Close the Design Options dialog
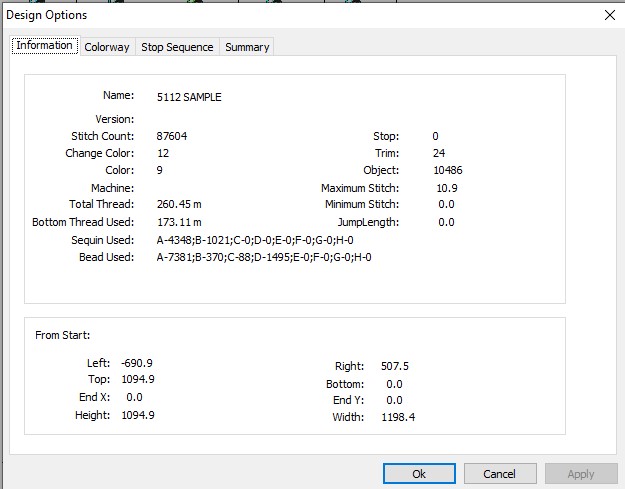The image size is (625, 489). (x=609, y=15)
